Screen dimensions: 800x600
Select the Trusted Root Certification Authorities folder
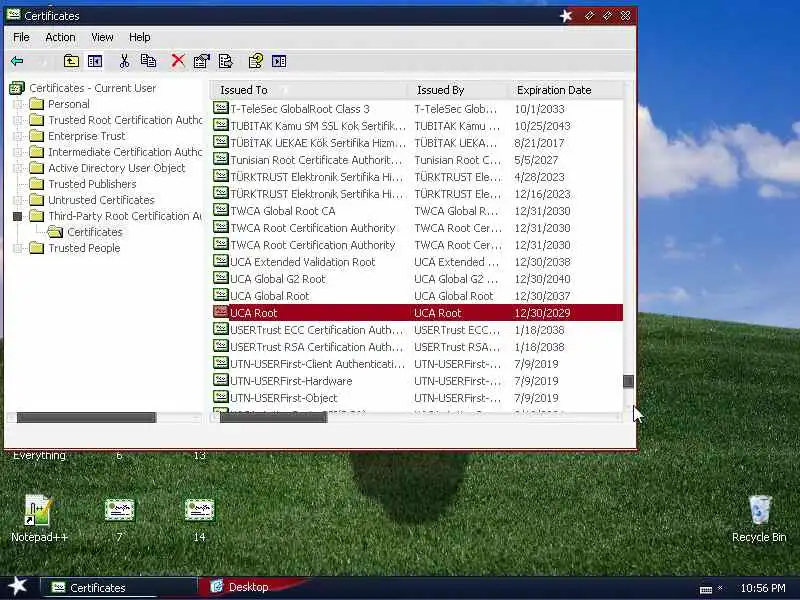[x=116, y=120]
